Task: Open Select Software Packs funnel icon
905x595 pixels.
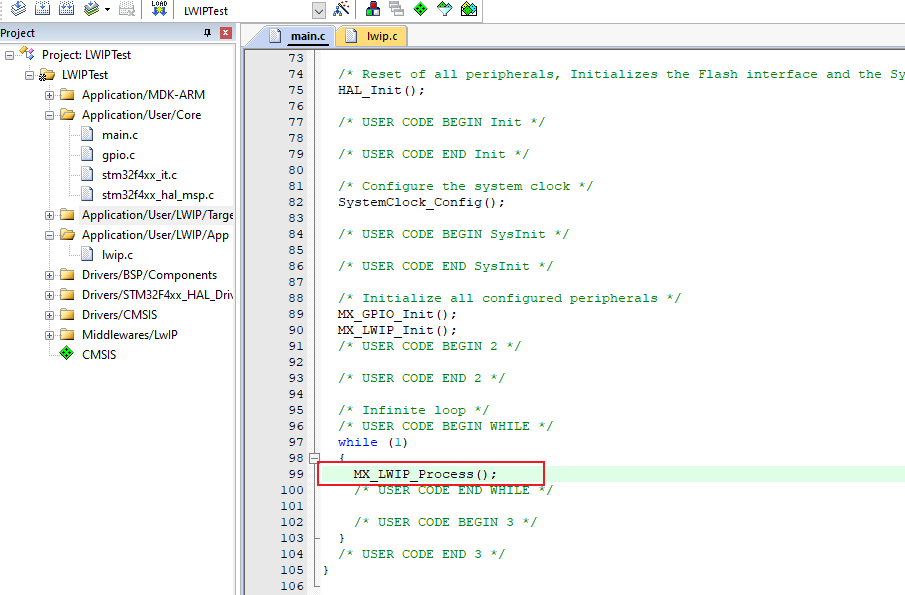Action: tap(445, 9)
